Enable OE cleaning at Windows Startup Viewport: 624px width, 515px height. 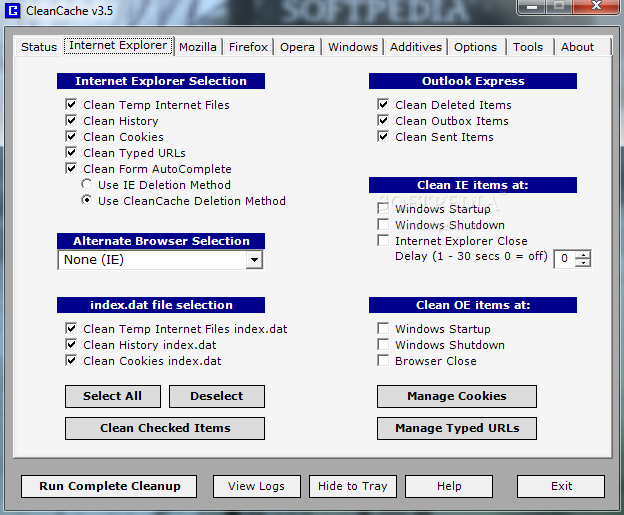click(x=383, y=328)
